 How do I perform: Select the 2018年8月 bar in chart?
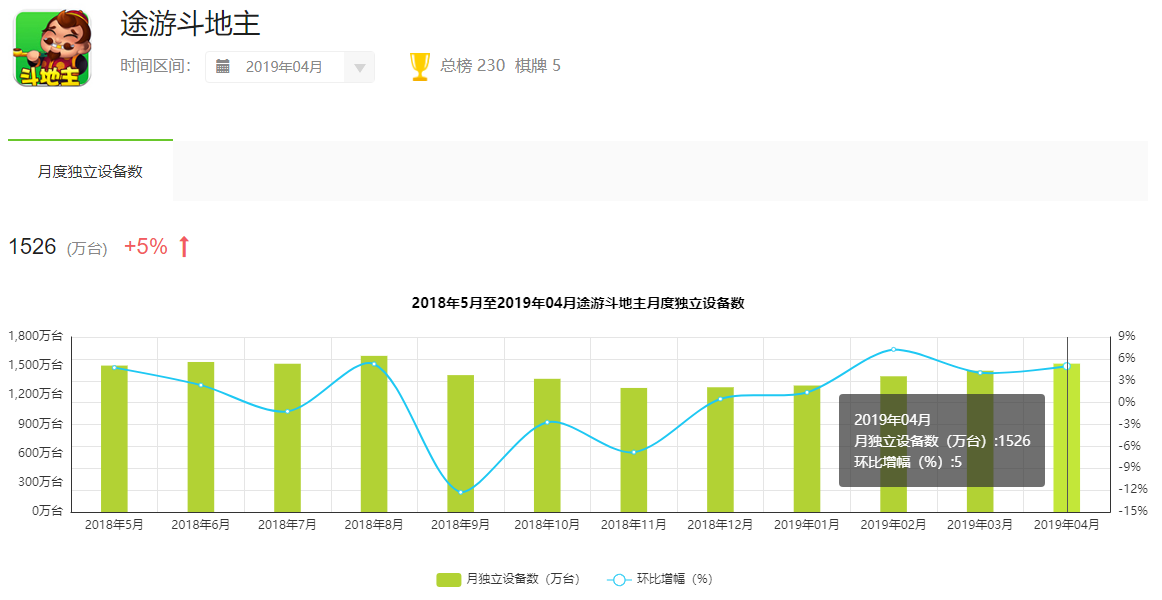coord(373,435)
